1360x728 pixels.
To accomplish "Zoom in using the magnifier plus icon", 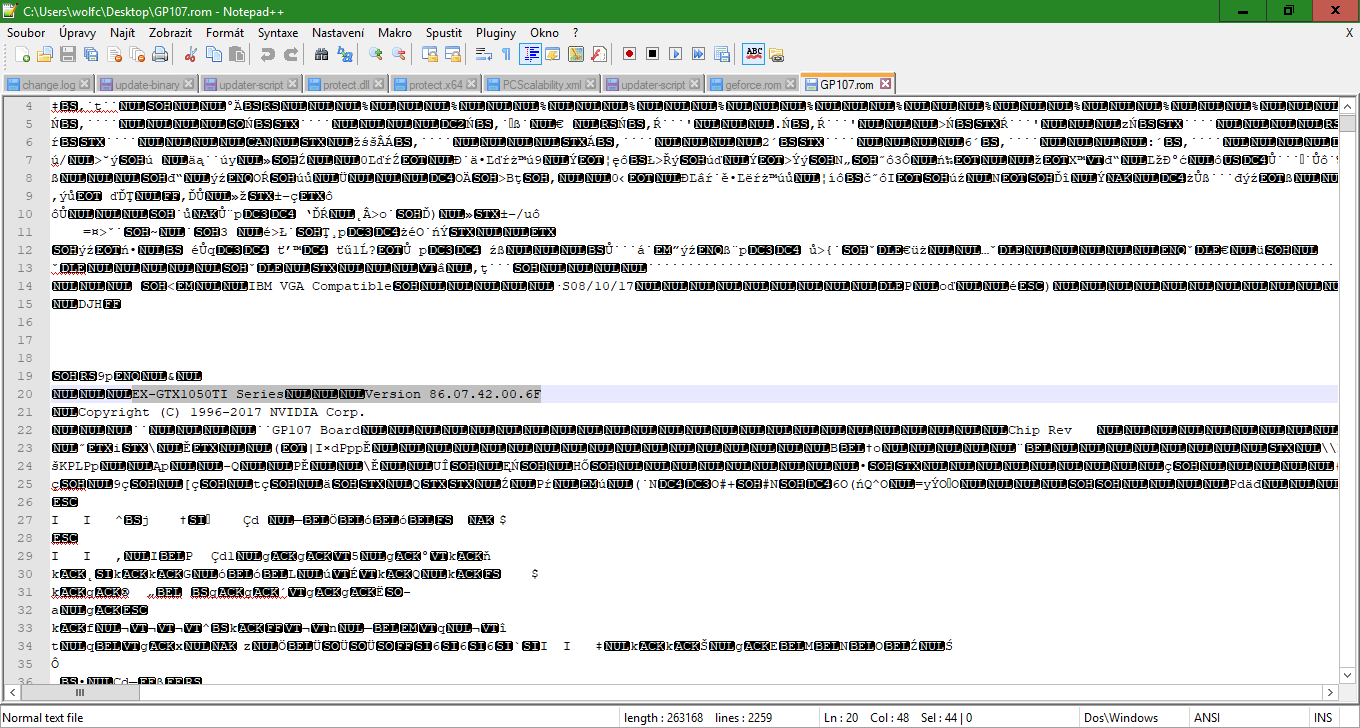I will click(x=376, y=54).
